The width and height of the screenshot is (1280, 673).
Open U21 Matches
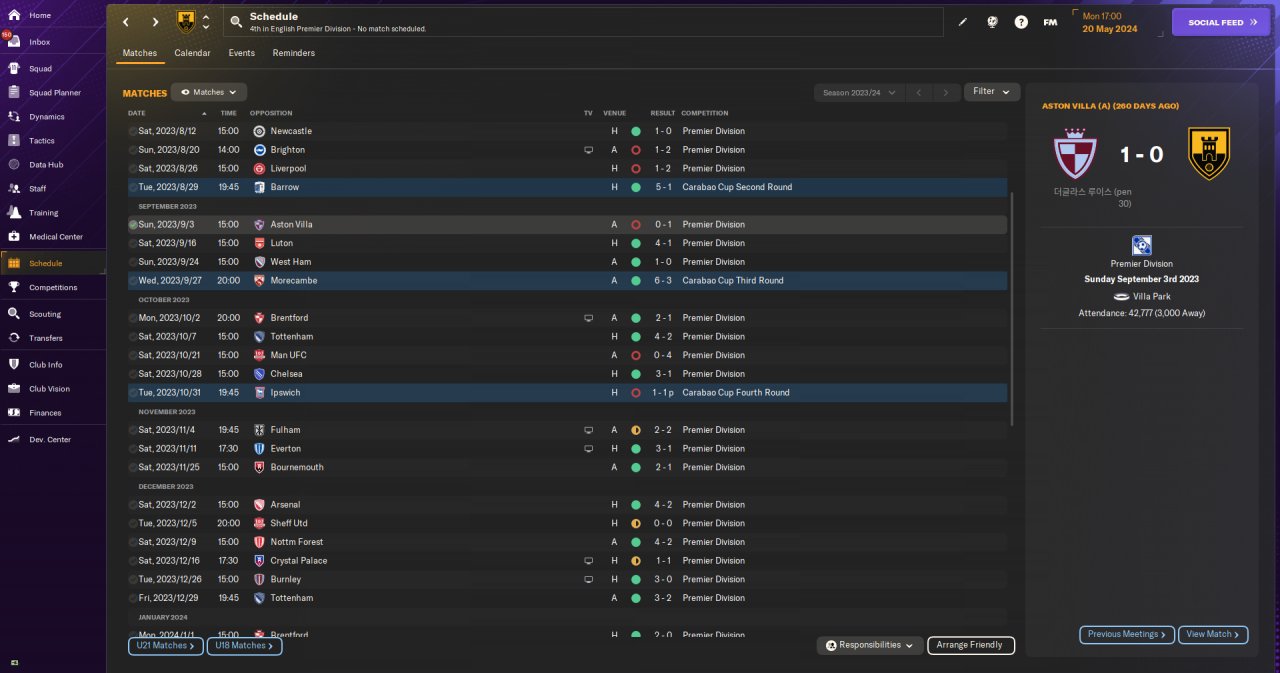pos(165,646)
